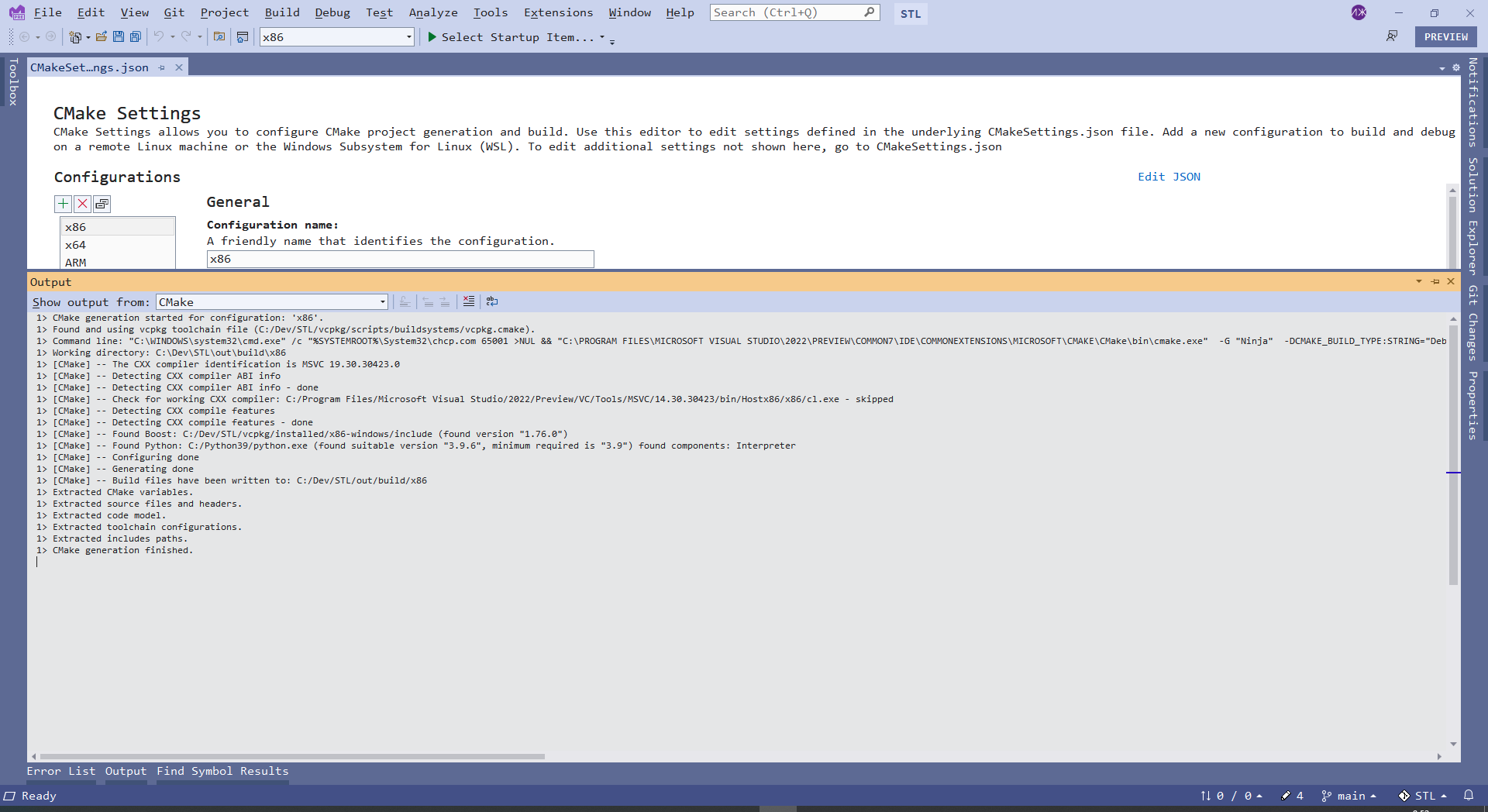Click the Save All icon
The width and height of the screenshot is (1488, 812).
tap(136, 36)
